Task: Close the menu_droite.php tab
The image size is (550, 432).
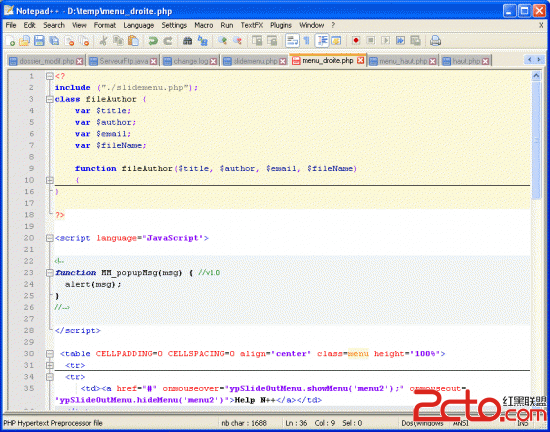Action: tap(360, 60)
